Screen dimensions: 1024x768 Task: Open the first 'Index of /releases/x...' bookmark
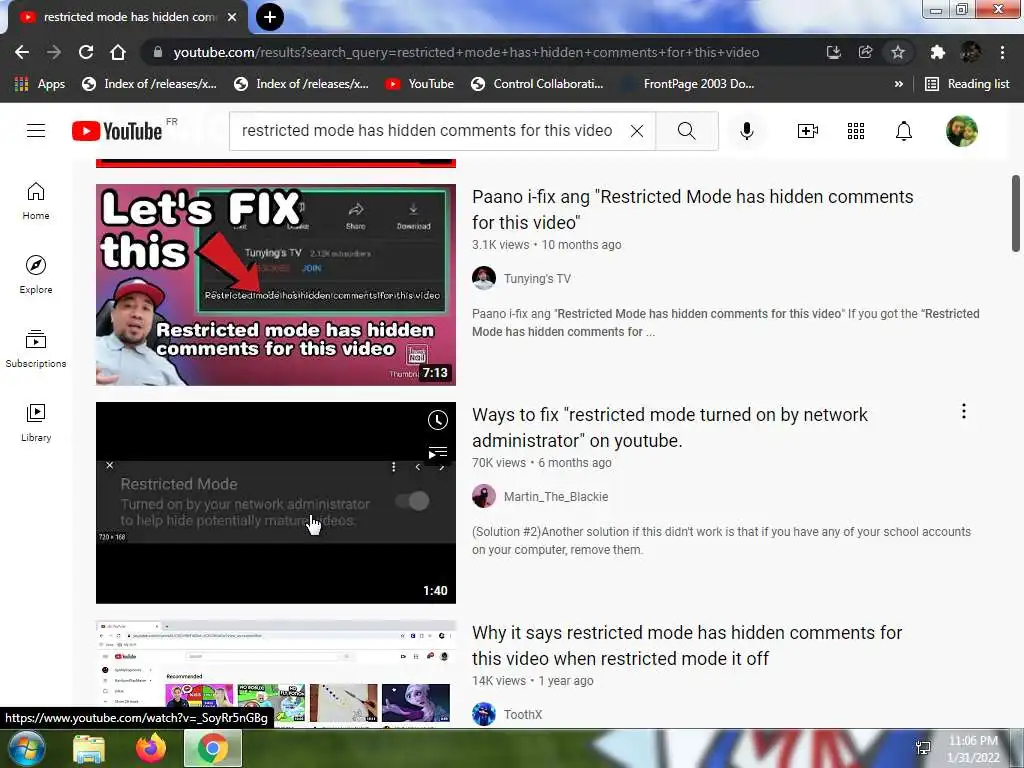150,84
